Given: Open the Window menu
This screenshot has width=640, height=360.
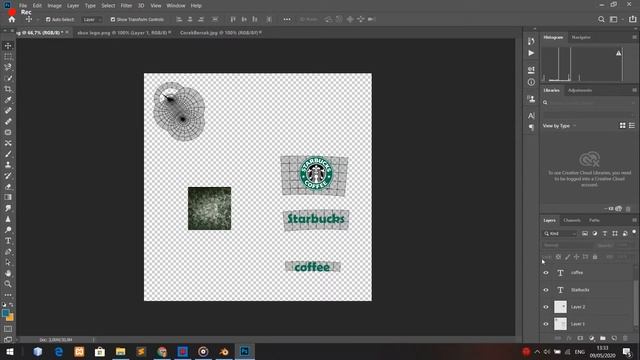Looking at the screenshot, I should point(176,6).
